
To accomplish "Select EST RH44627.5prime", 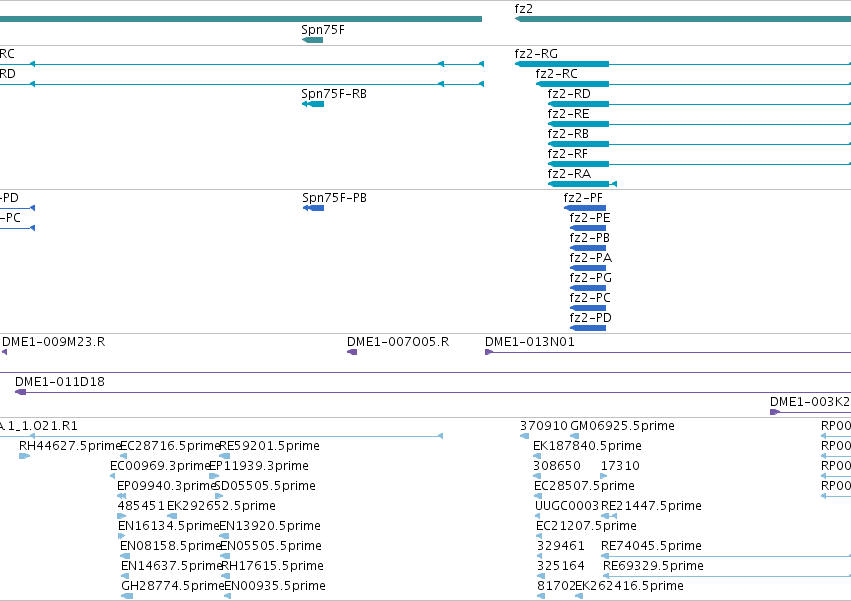I will coord(24,456).
